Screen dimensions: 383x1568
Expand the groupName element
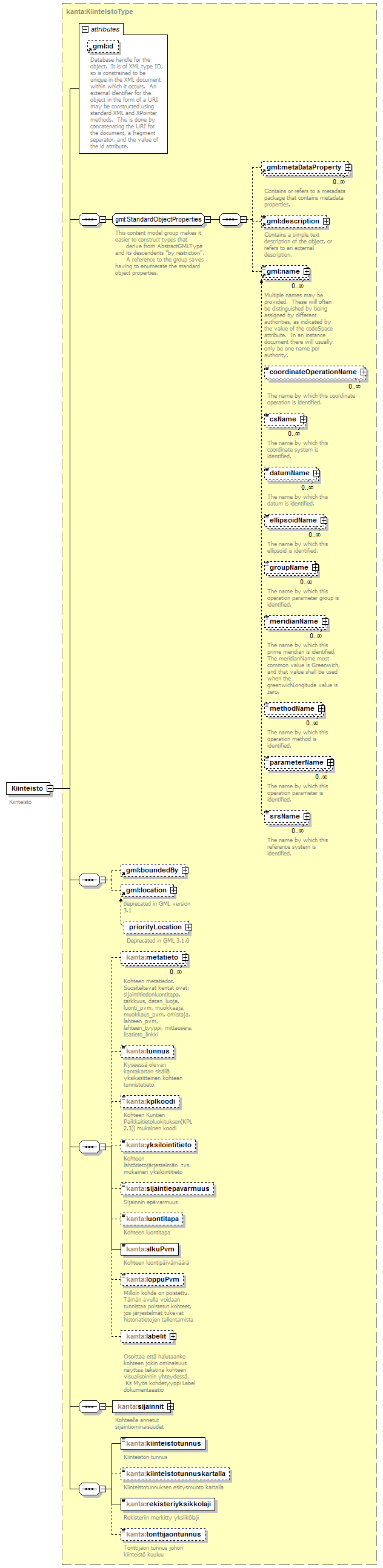tap(315, 567)
